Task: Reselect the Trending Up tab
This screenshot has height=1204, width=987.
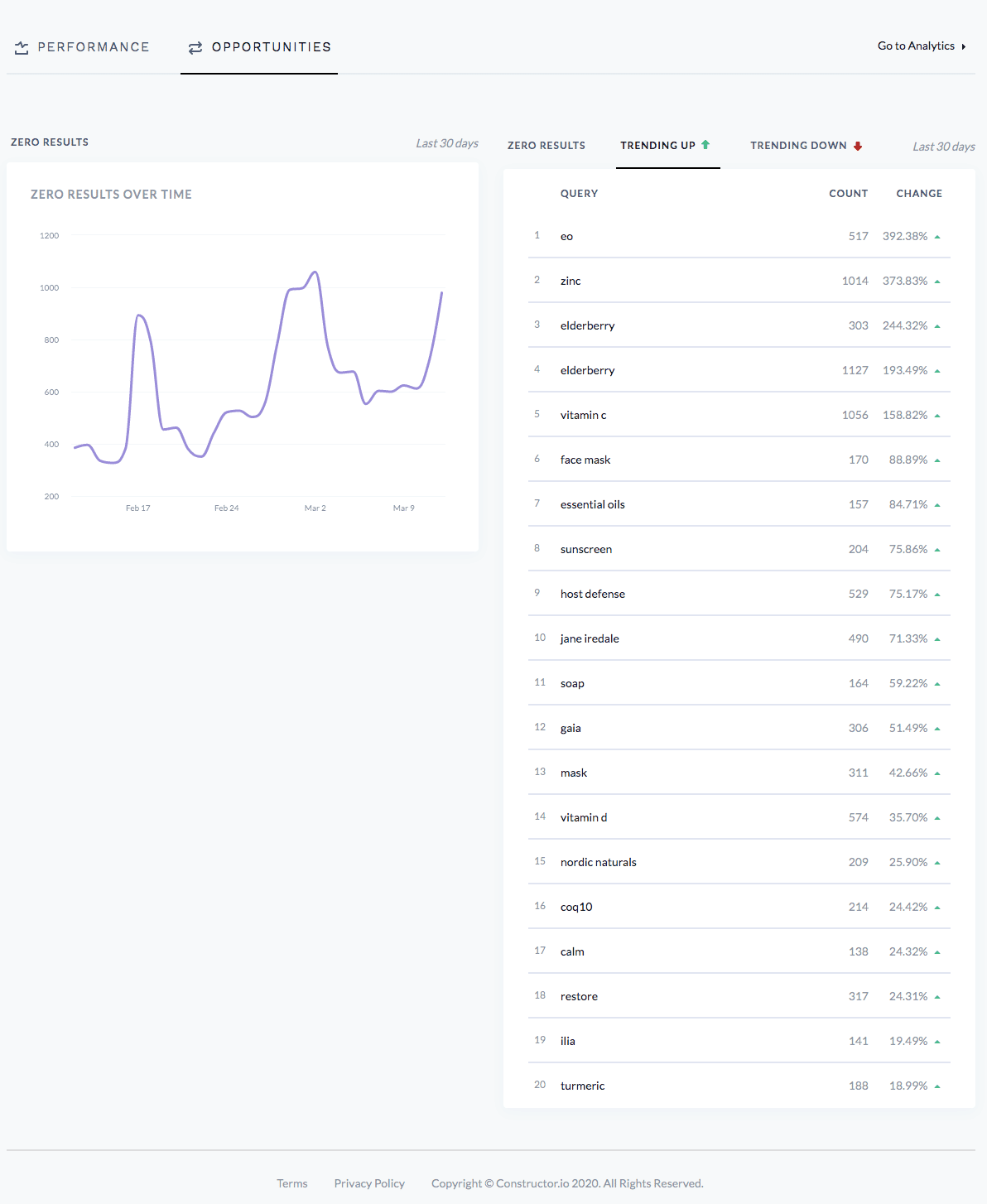Action: click(657, 145)
